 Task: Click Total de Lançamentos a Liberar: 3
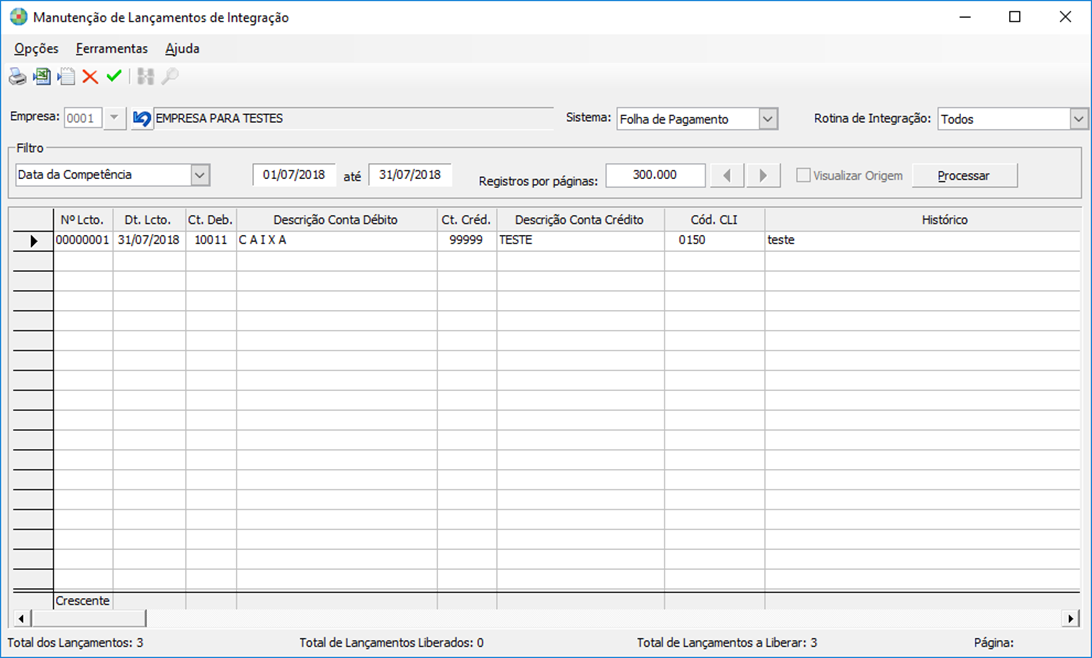pos(727,643)
